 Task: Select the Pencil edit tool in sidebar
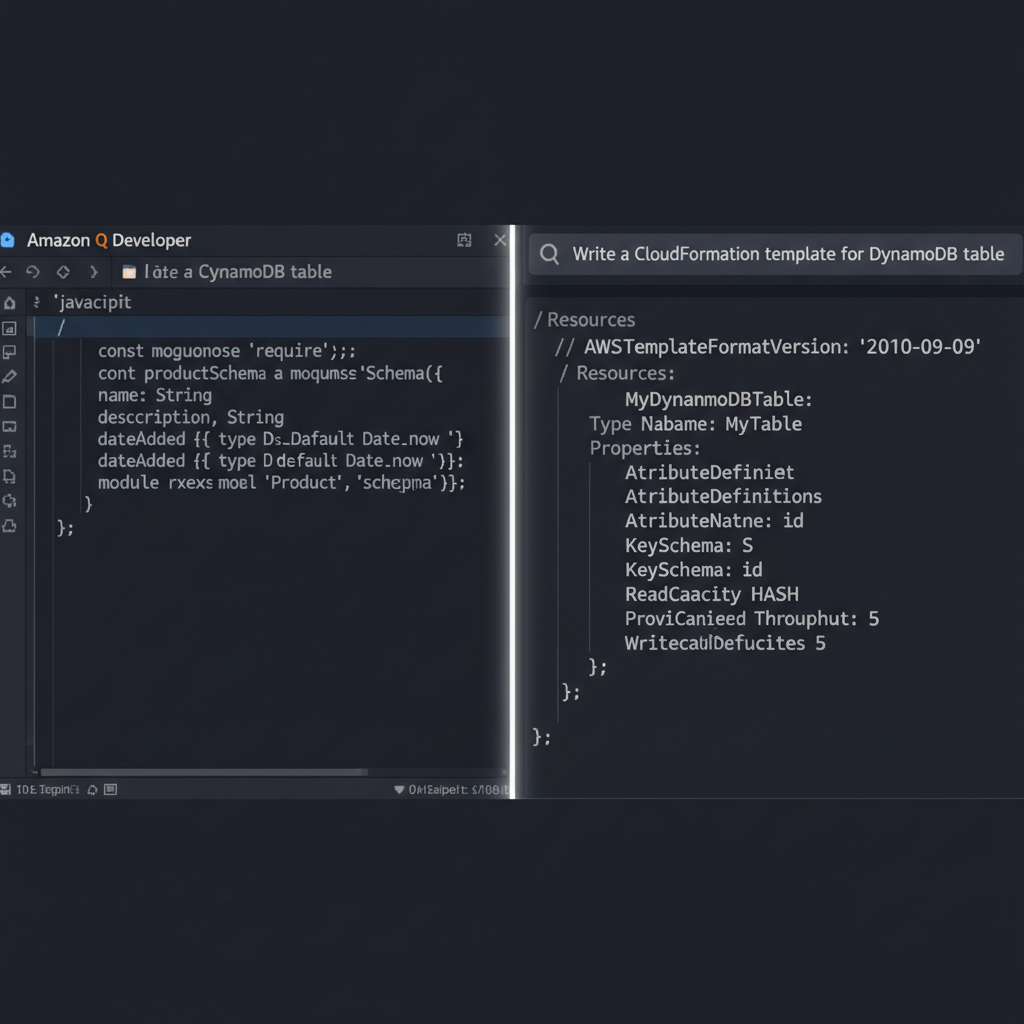click(x=9, y=376)
